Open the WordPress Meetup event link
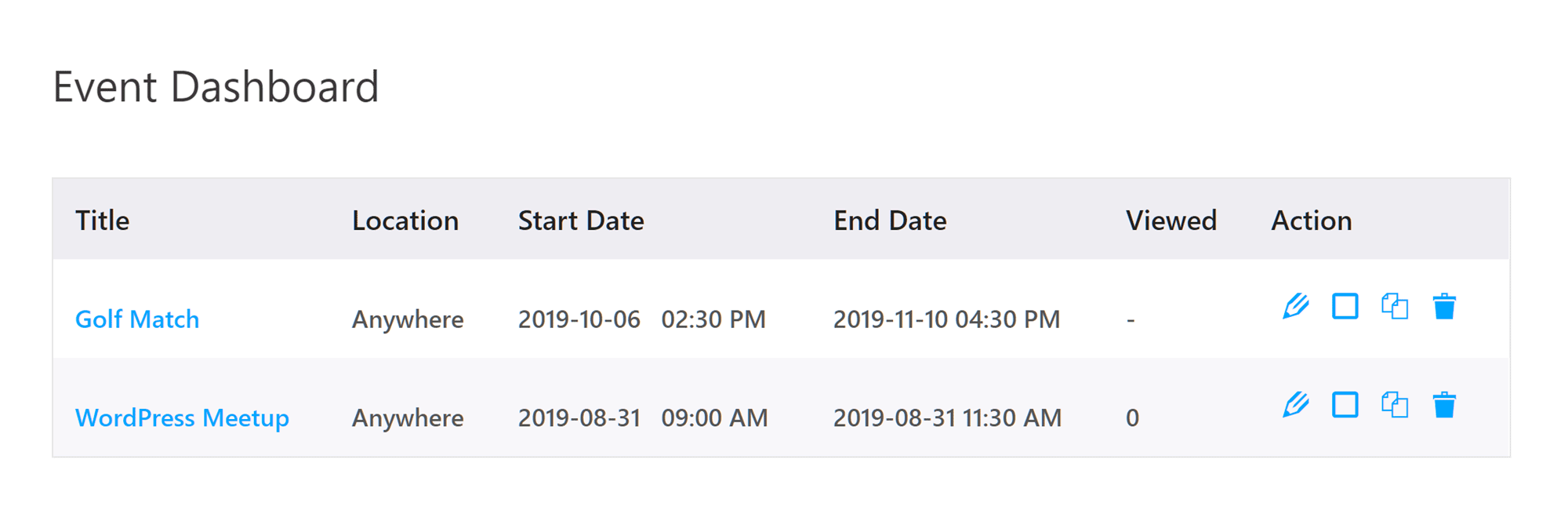This screenshot has height=514, width=1568. [x=182, y=417]
